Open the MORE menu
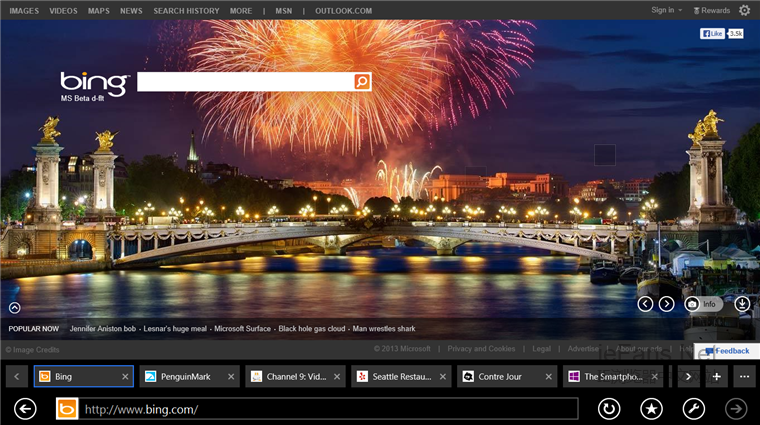Screen dimensions: 760x425 point(241,11)
